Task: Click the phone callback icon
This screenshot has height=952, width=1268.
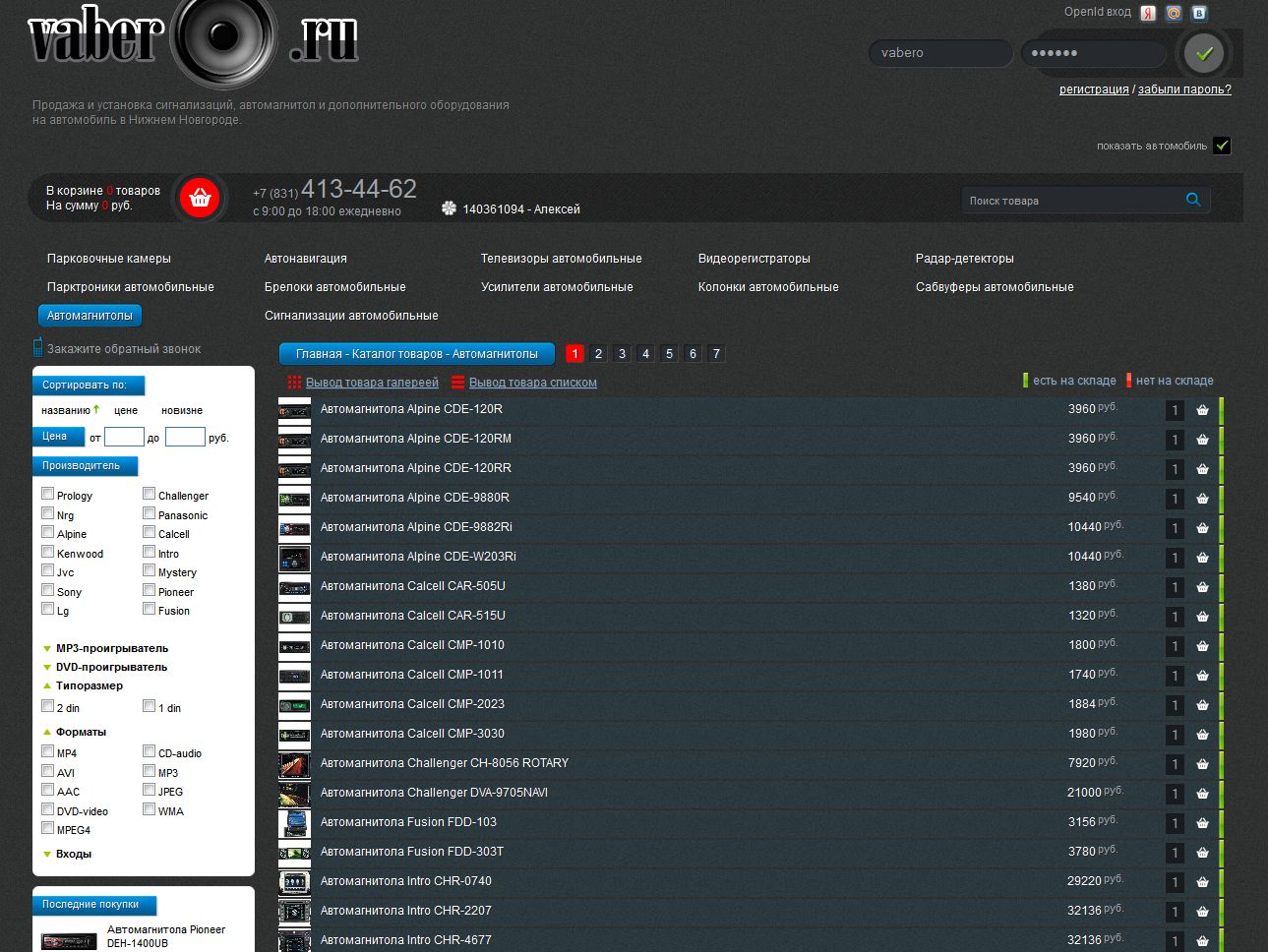Action: (x=37, y=347)
